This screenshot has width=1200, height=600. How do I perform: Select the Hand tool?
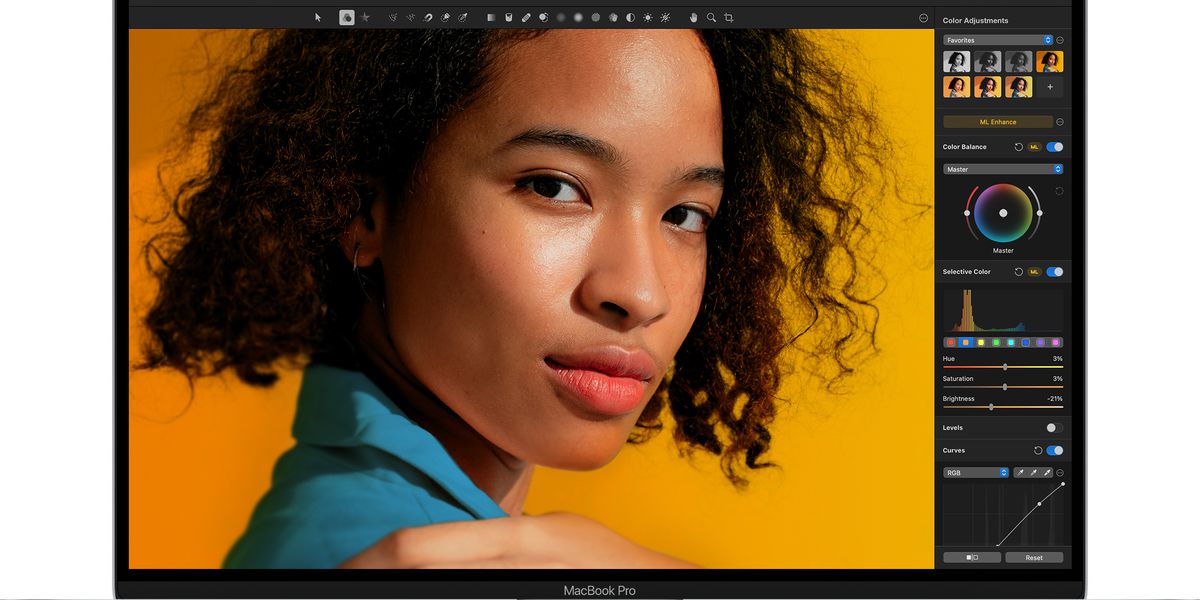tap(694, 17)
